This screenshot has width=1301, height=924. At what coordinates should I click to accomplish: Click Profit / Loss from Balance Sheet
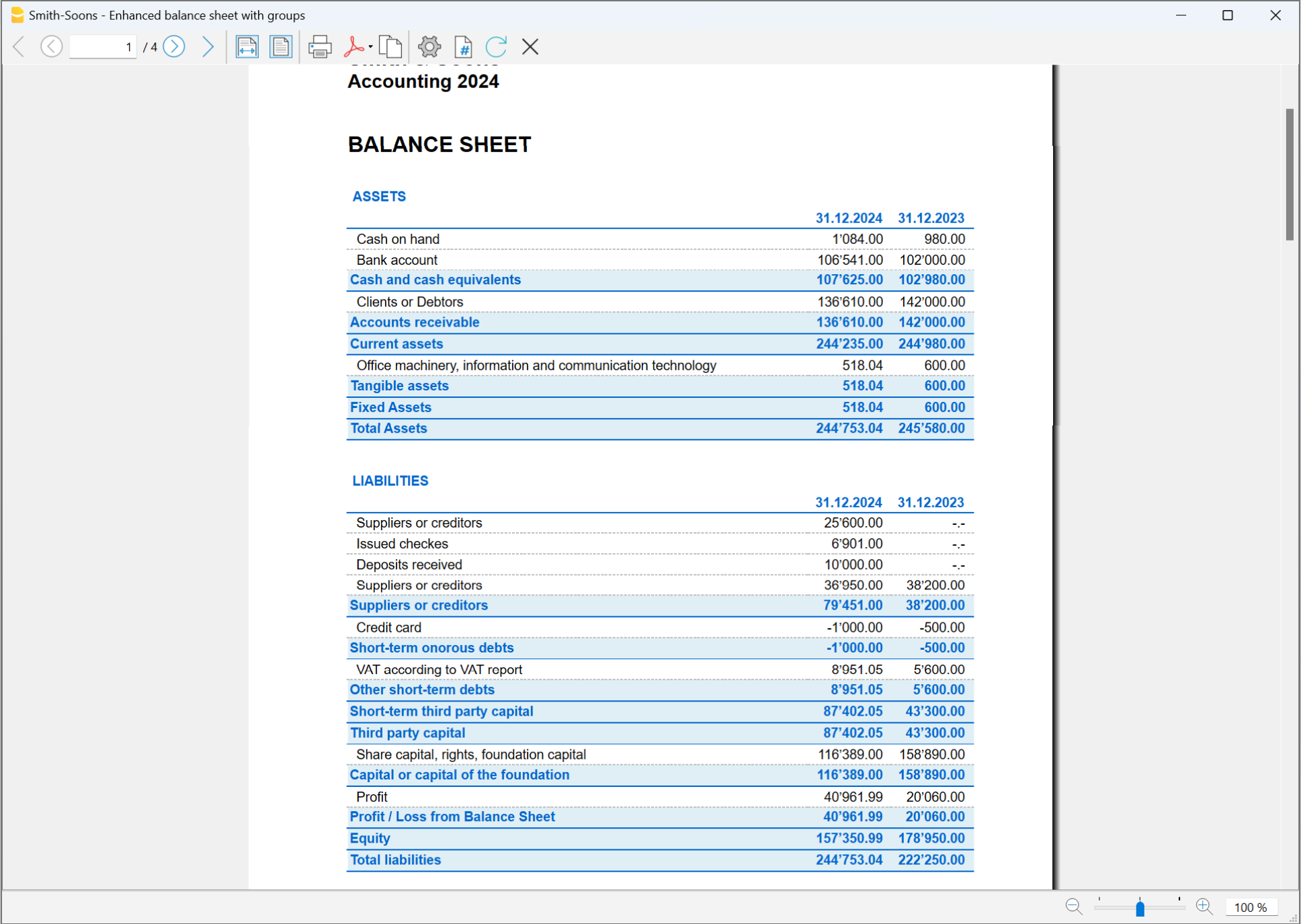660,817
